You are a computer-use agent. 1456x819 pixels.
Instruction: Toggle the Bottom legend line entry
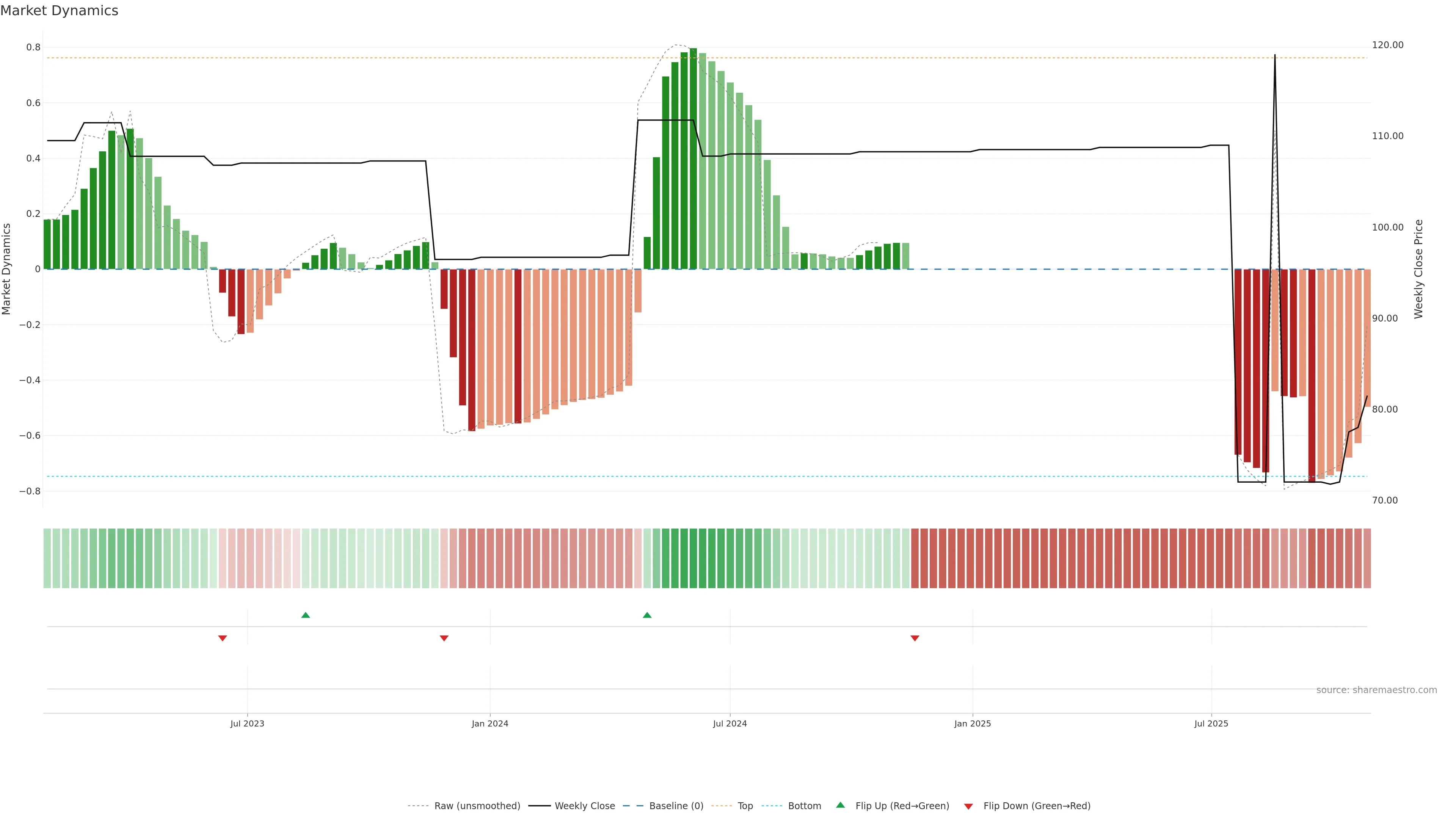click(x=804, y=806)
